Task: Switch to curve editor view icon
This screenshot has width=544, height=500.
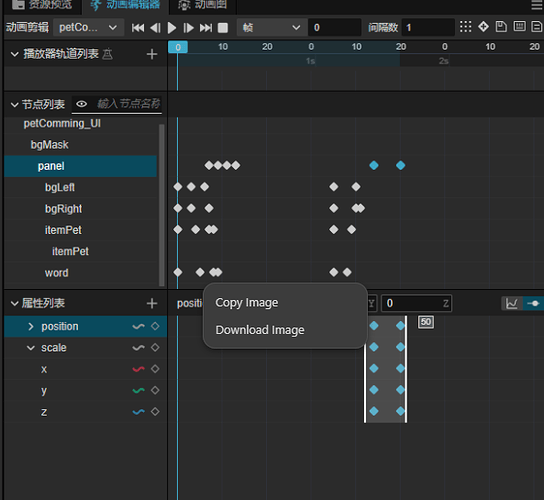Action: (512, 304)
